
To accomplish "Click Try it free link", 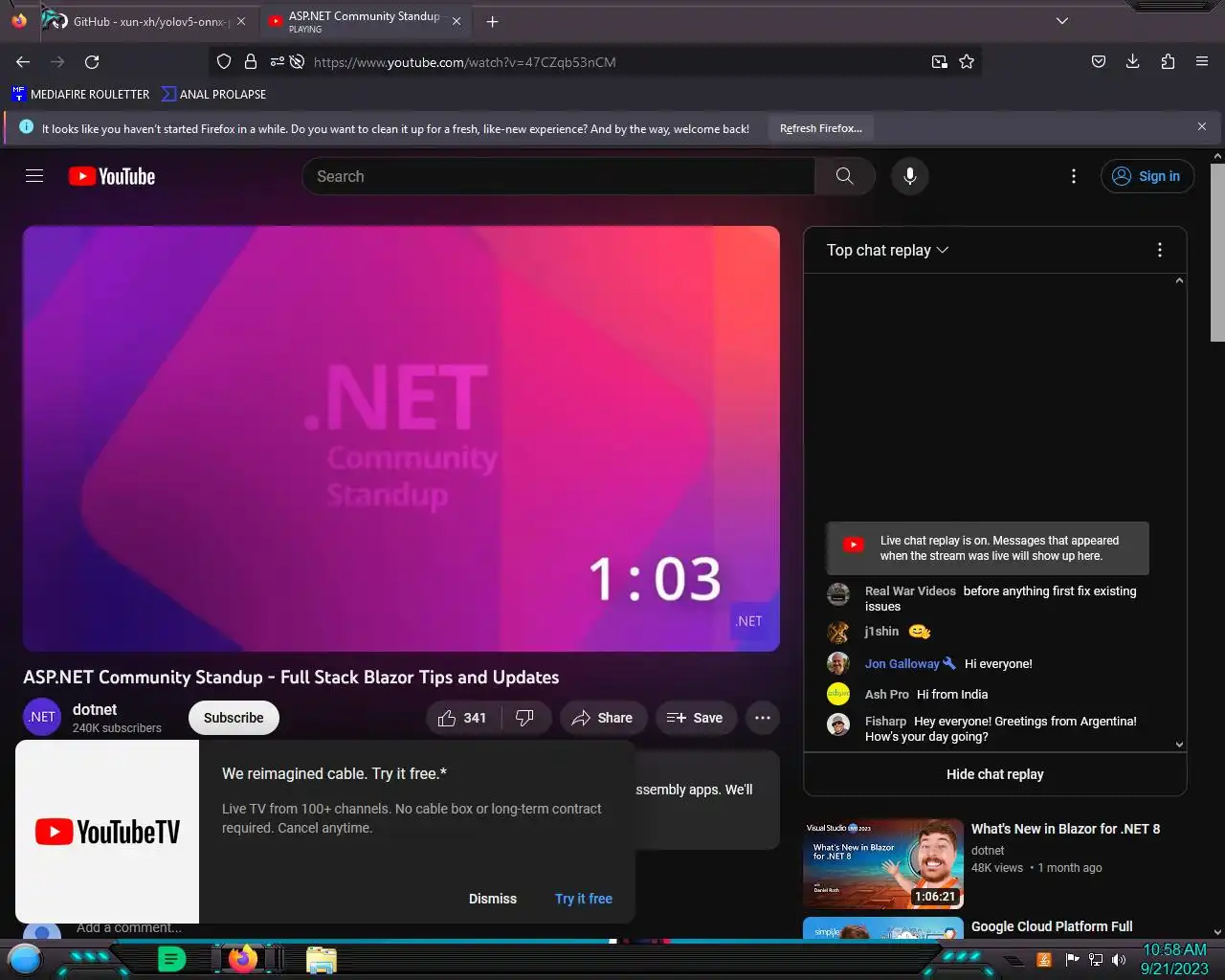I will (x=584, y=899).
